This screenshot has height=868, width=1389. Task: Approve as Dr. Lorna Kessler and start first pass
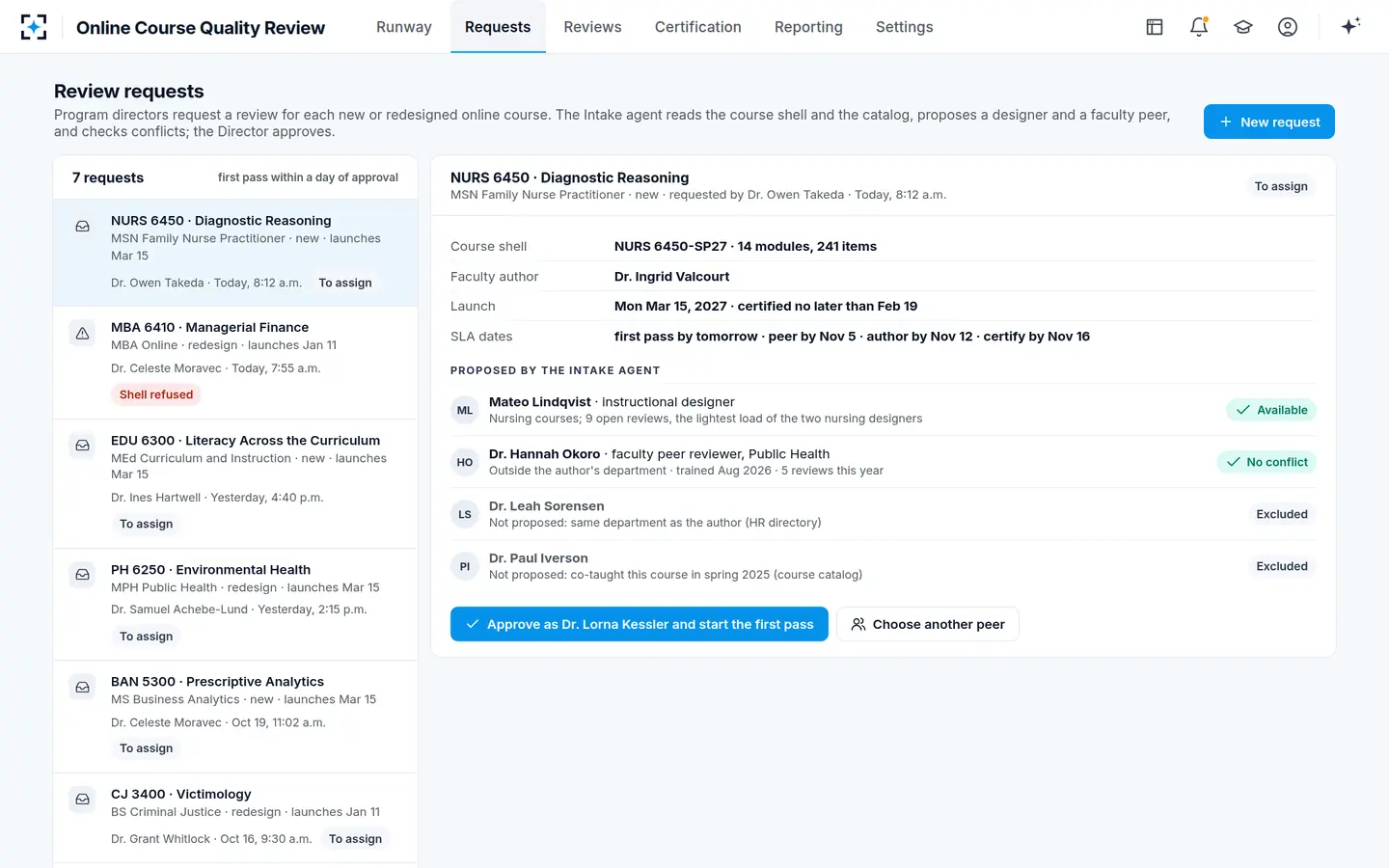coord(640,624)
